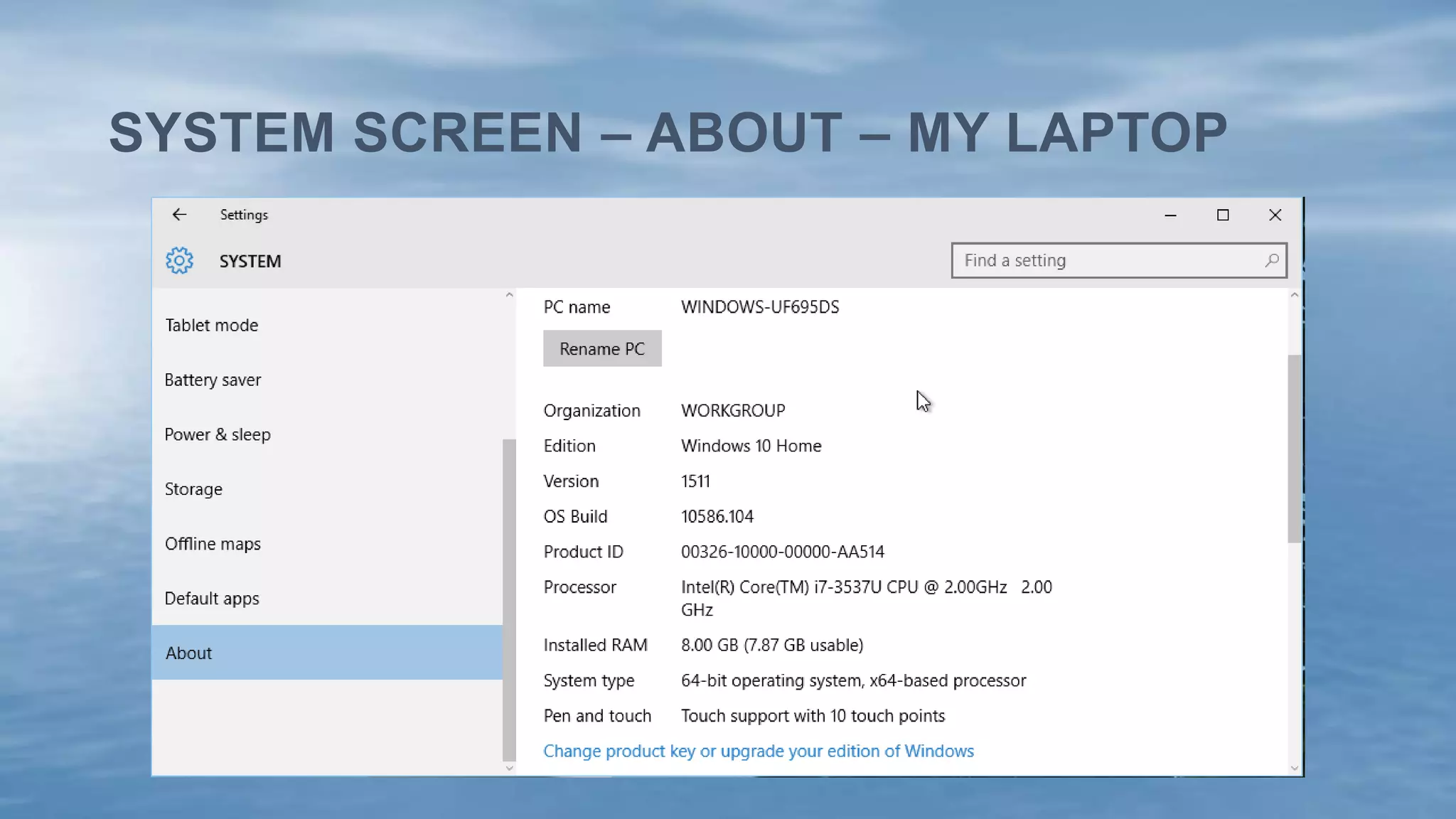Image resolution: width=1456 pixels, height=819 pixels.
Task: Click the Product ID label
Action: point(583,552)
